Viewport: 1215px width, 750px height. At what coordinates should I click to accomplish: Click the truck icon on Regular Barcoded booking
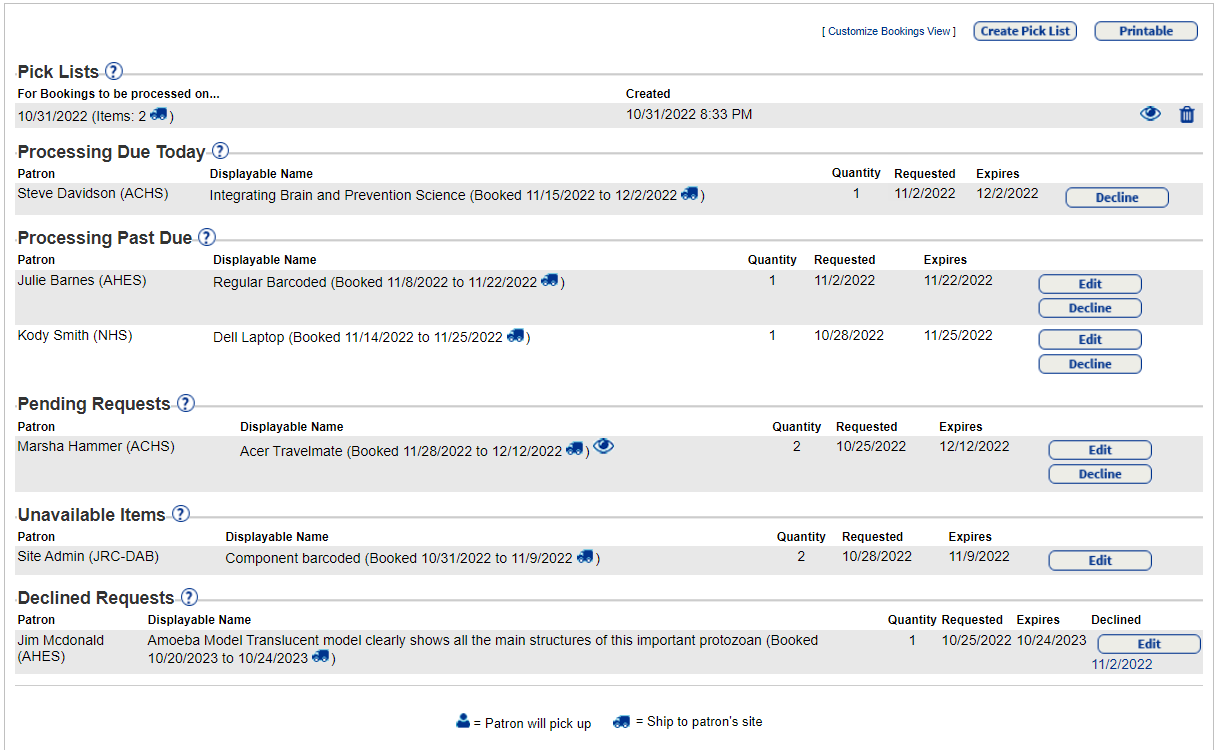[x=549, y=281]
